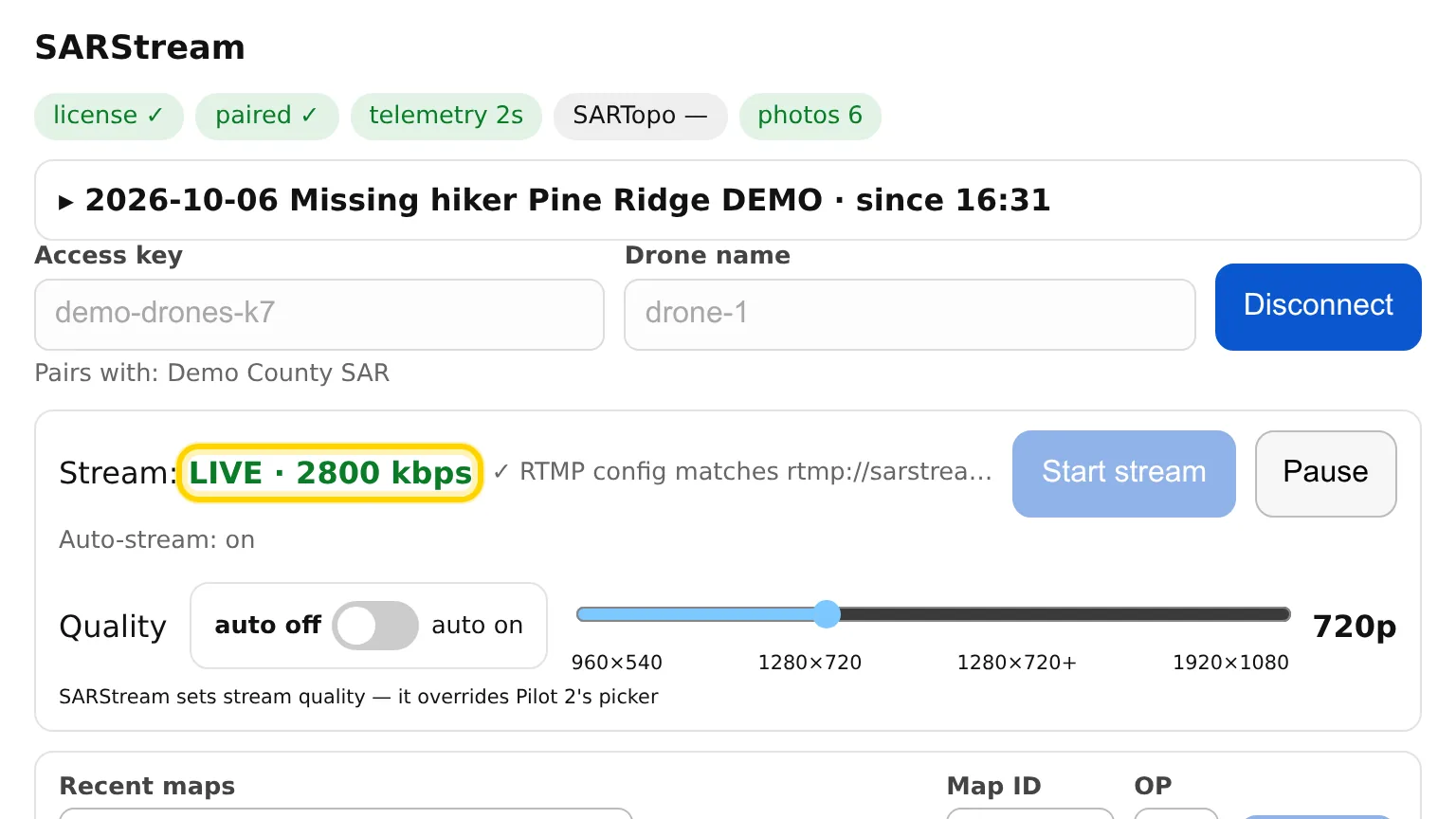This screenshot has height=819, width=1456.
Task: Click the Recent maps label
Action: [x=147, y=786]
